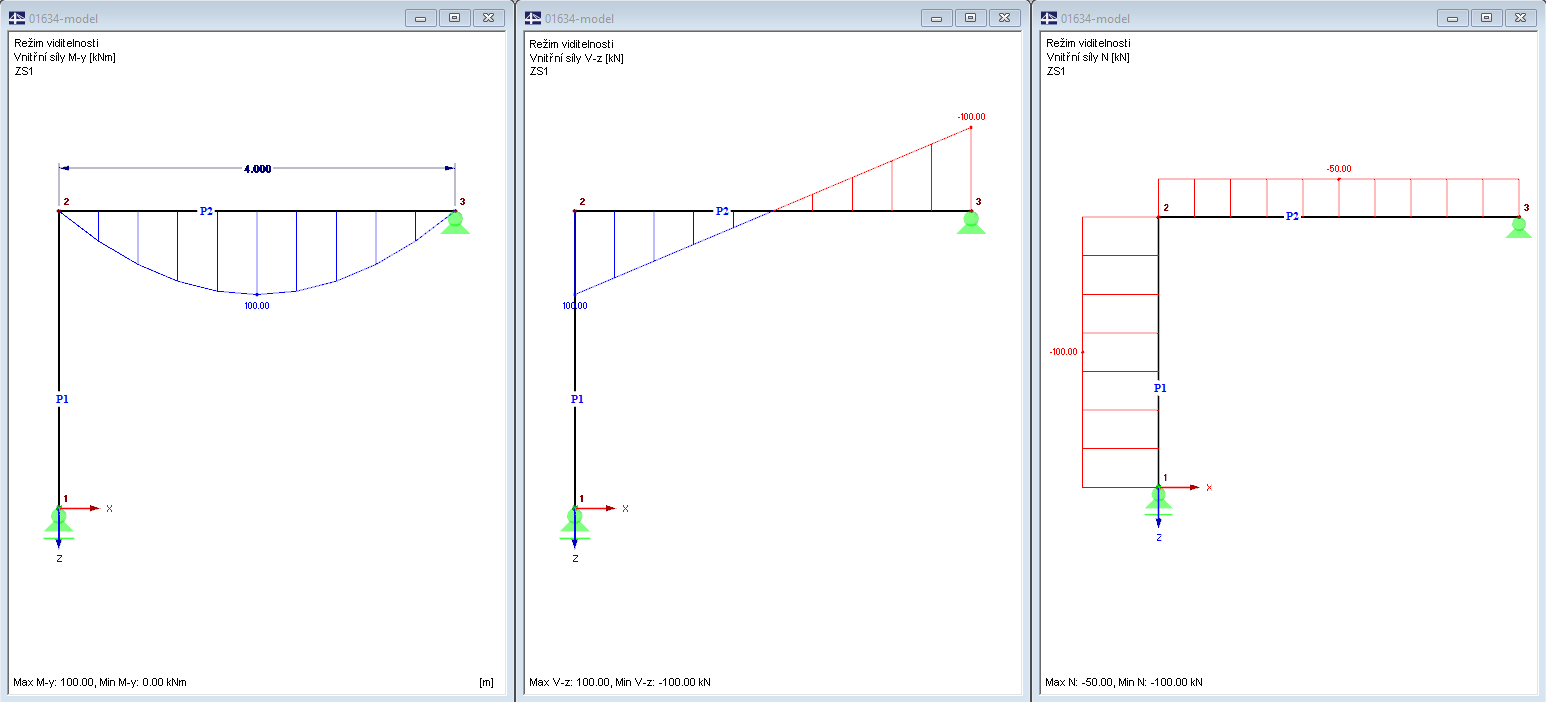Viewport: 1546px width, 702px height.
Task: Click the N window title "01634-model"
Action: [1096, 18]
